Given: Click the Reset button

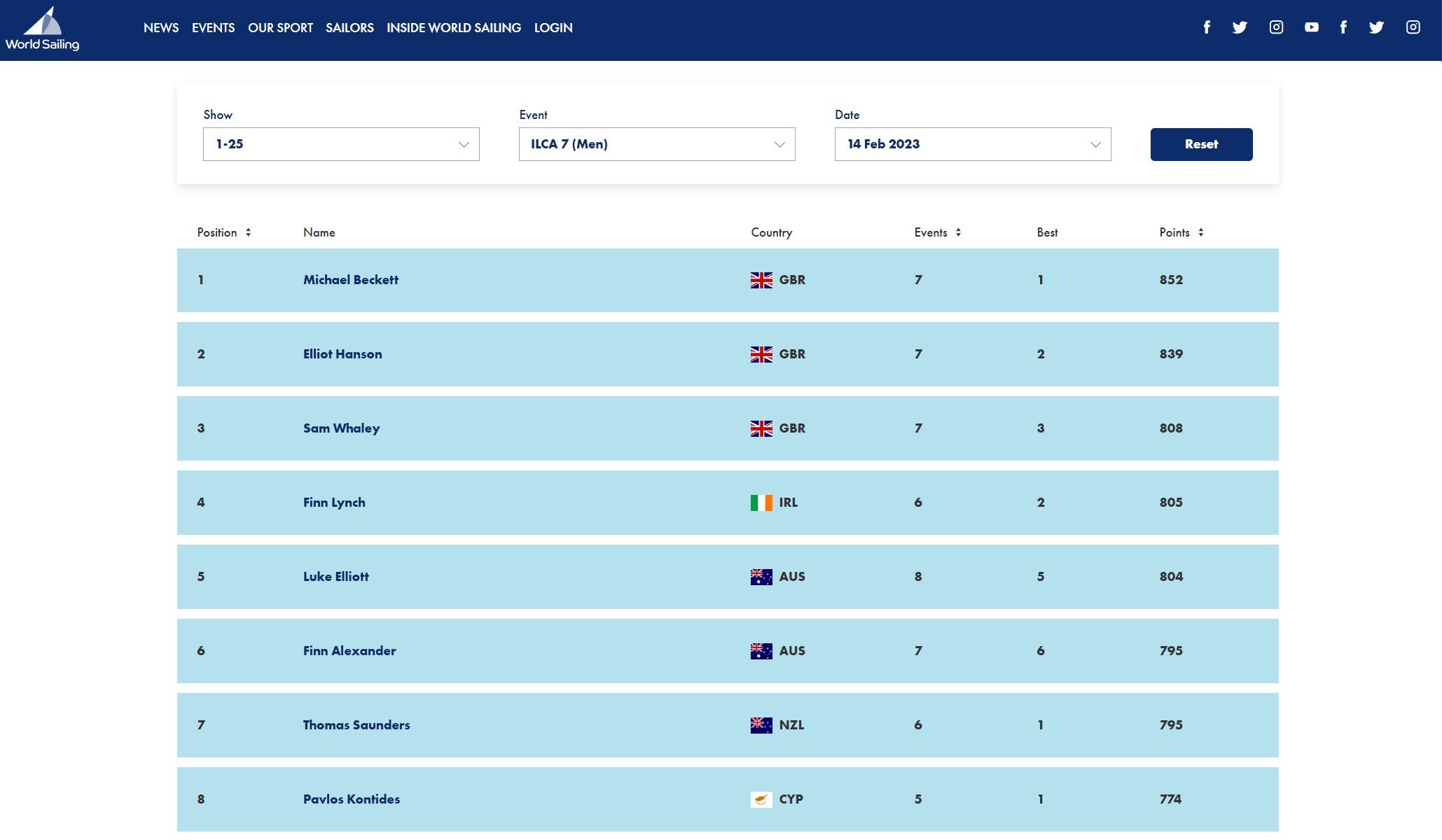Looking at the screenshot, I should [1201, 144].
